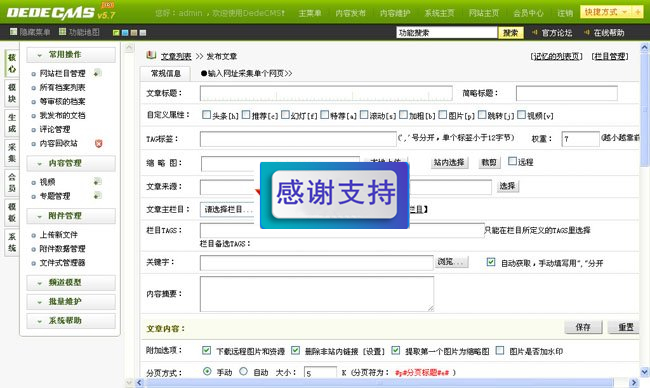Check the 图片[p] attribute box
The image size is (650, 388).
pos(443,114)
